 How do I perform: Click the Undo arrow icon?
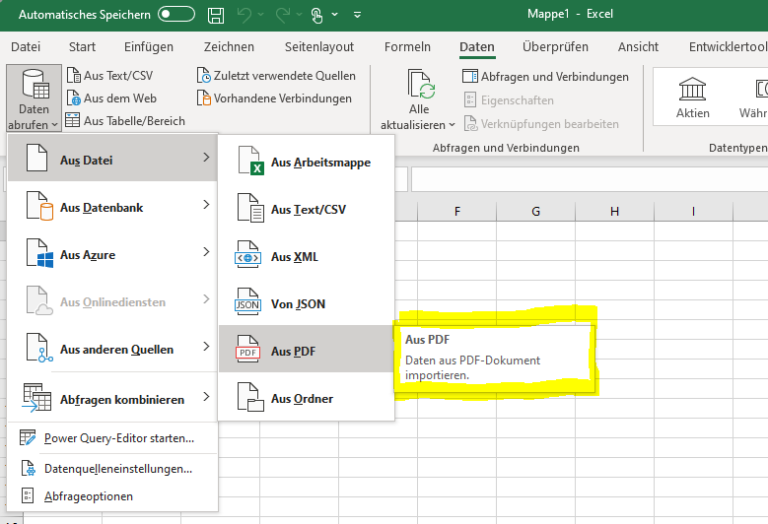click(x=244, y=15)
